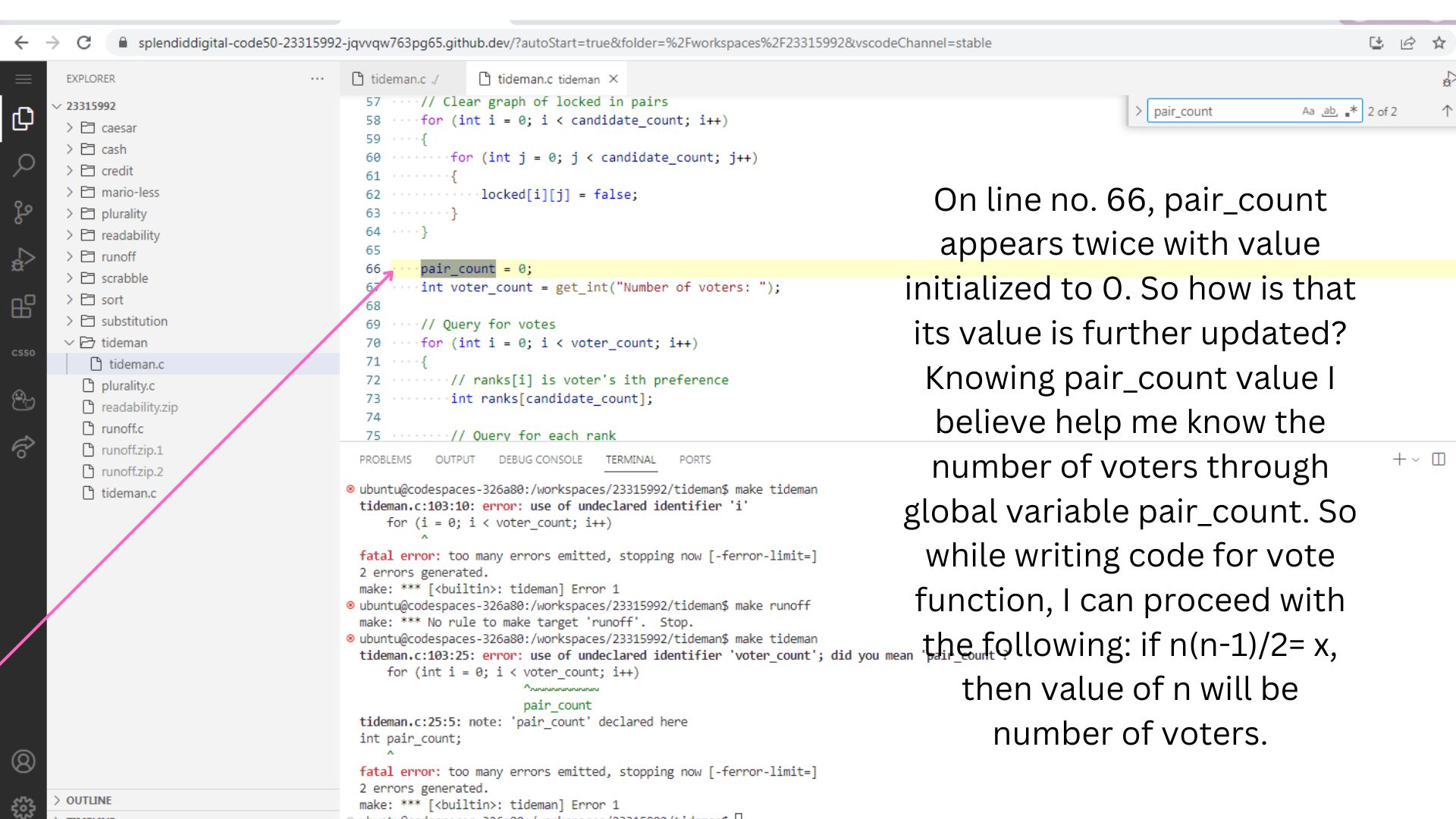Collapse the 23315992 workspace root
This screenshot has height=819, width=1456.
57,106
